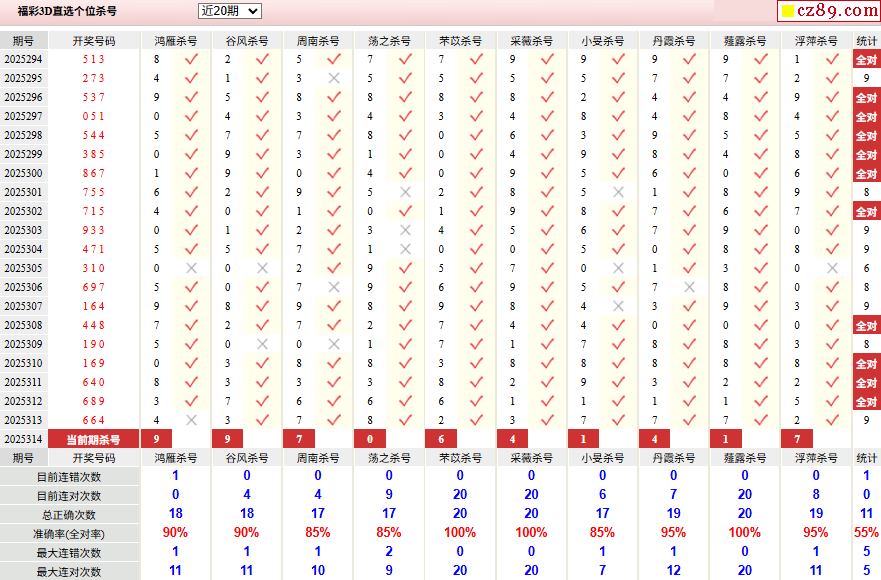881x580 pixels.
Task: Click the red 0 current pick under 荡之杀号
Action: pos(370,439)
